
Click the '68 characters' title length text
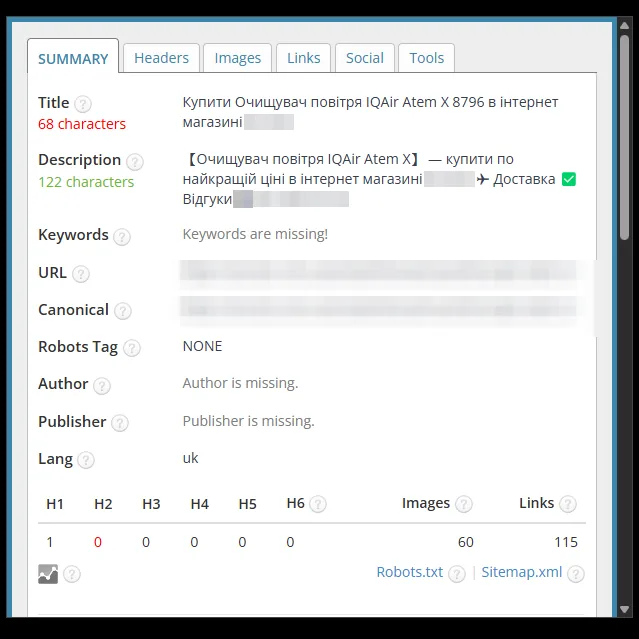click(x=82, y=124)
